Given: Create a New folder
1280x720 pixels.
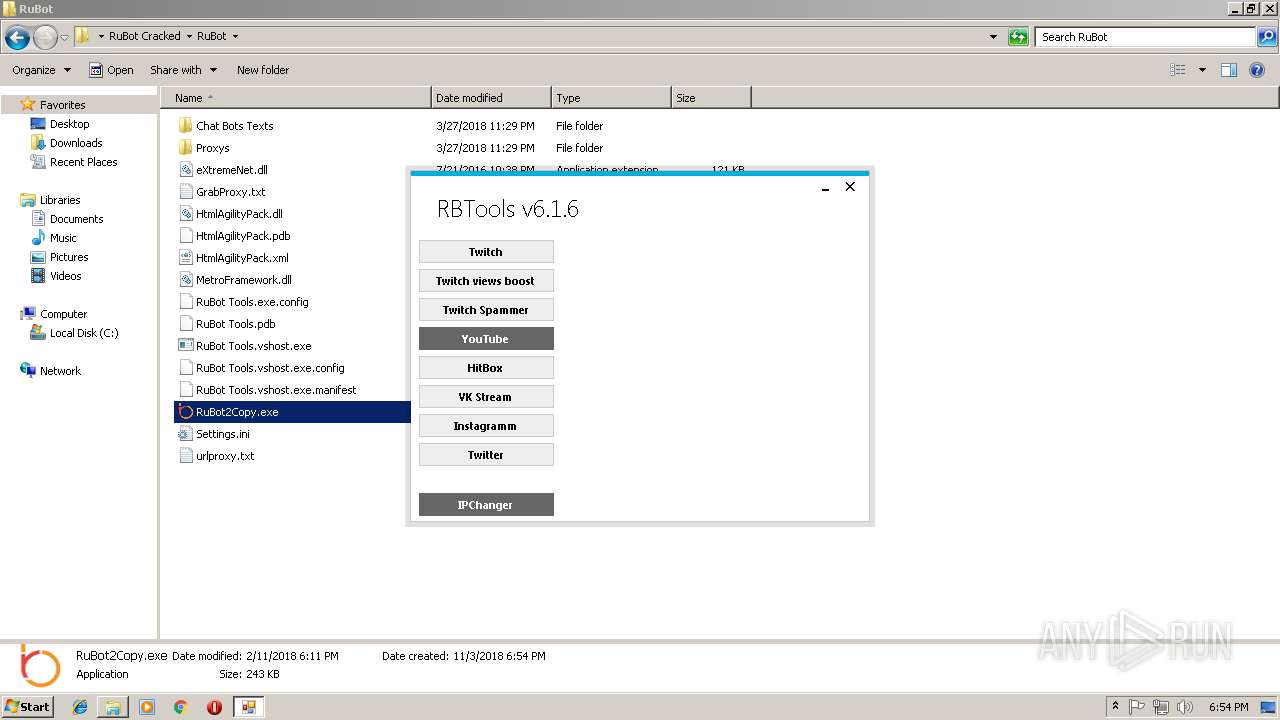Looking at the screenshot, I should (x=263, y=70).
